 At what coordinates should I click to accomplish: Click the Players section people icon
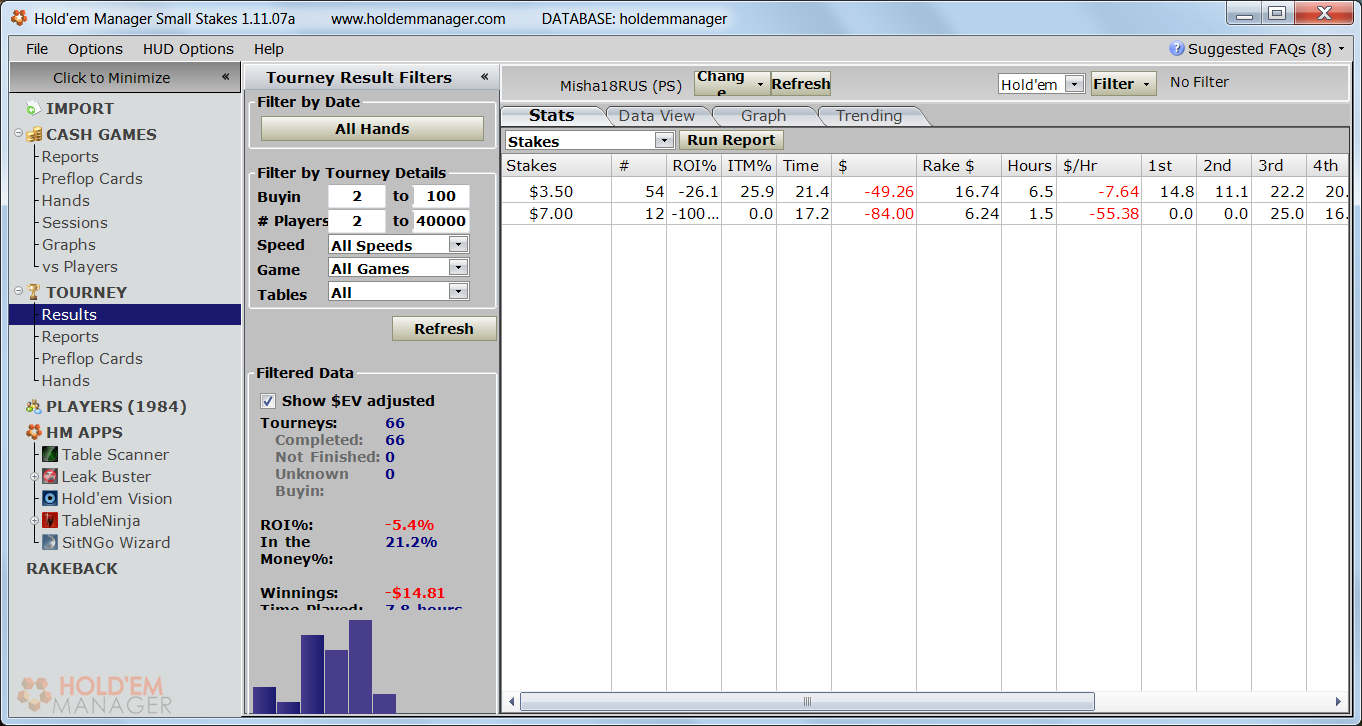click(34, 406)
